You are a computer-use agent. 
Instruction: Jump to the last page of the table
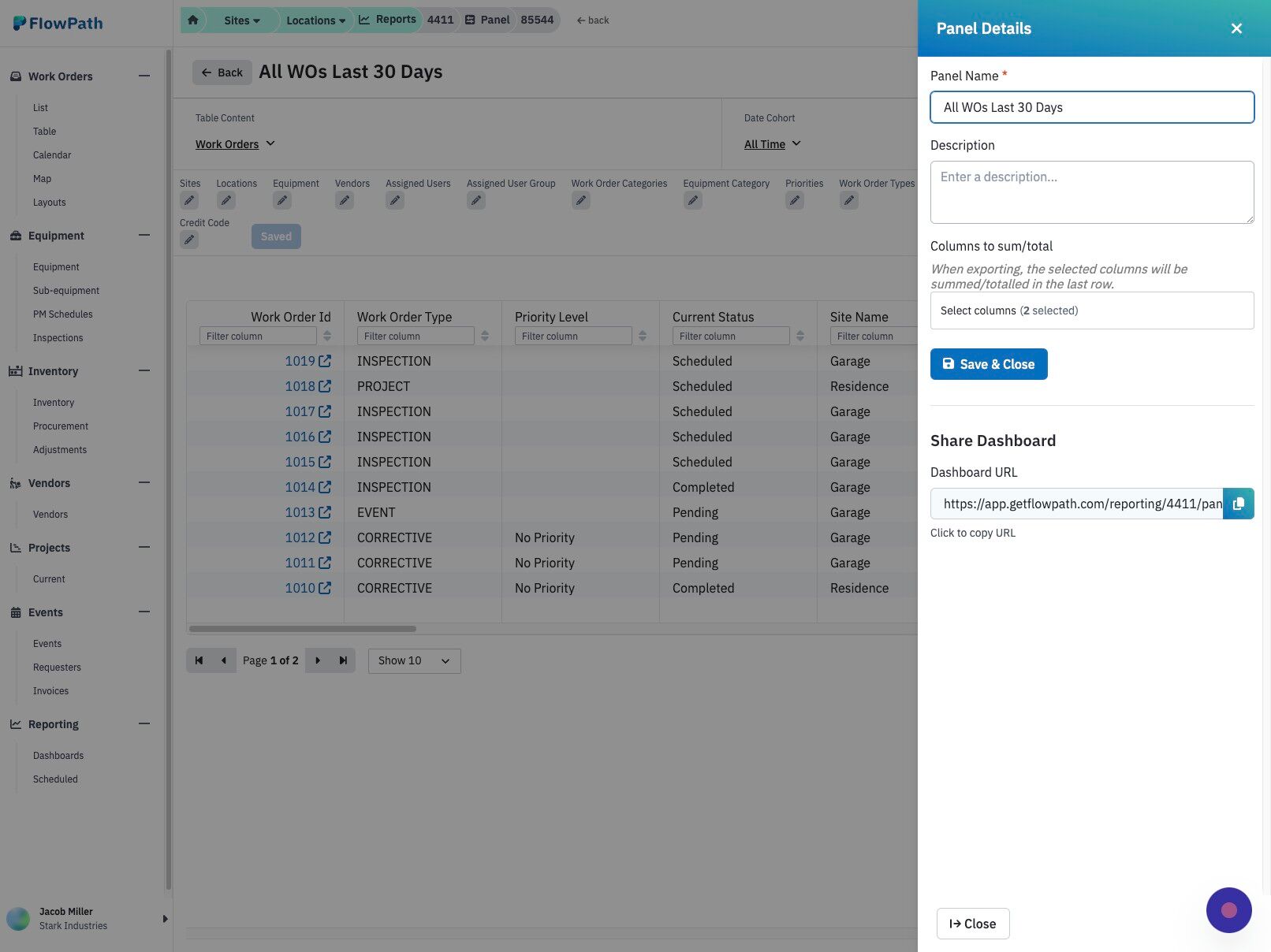point(343,660)
